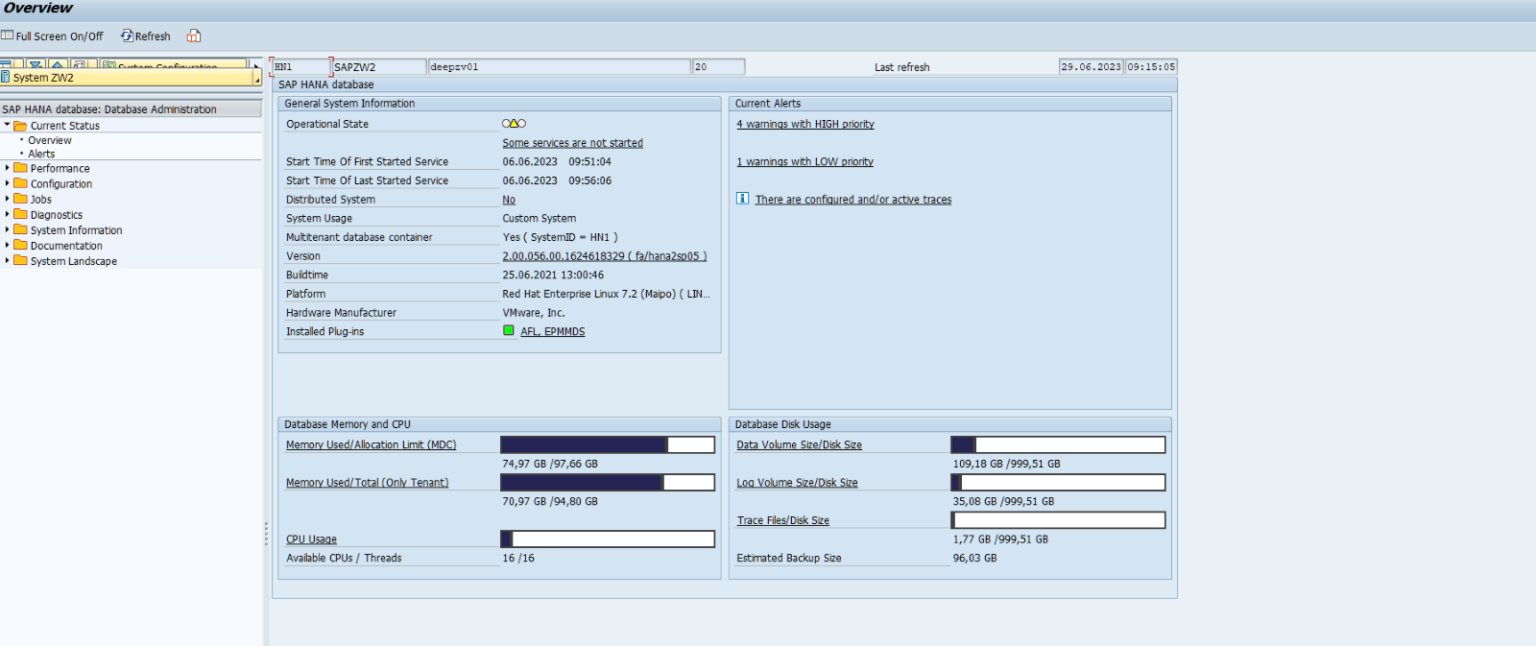Click the CPU Usage progress bar
1536x646 pixels.
point(608,538)
